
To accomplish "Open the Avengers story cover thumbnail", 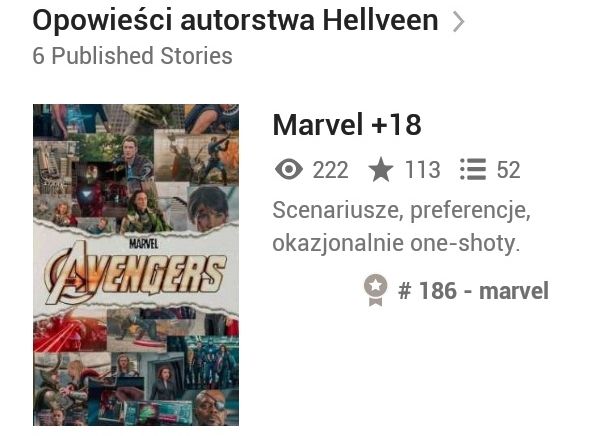I will pyautogui.click(x=136, y=265).
